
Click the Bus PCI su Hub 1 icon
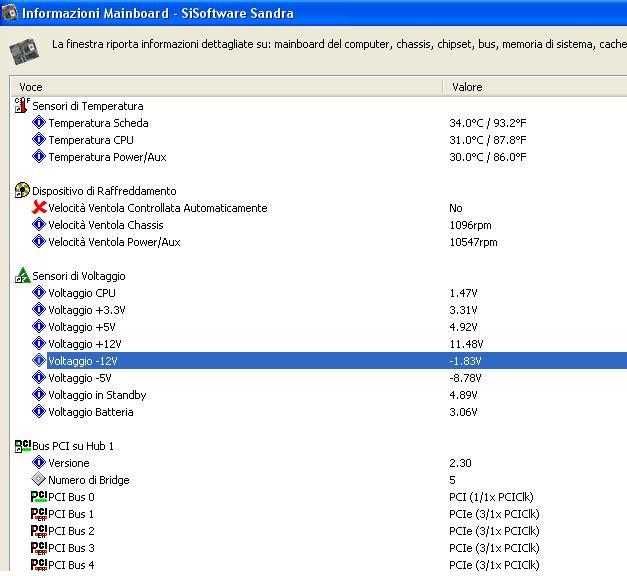tap(23, 446)
